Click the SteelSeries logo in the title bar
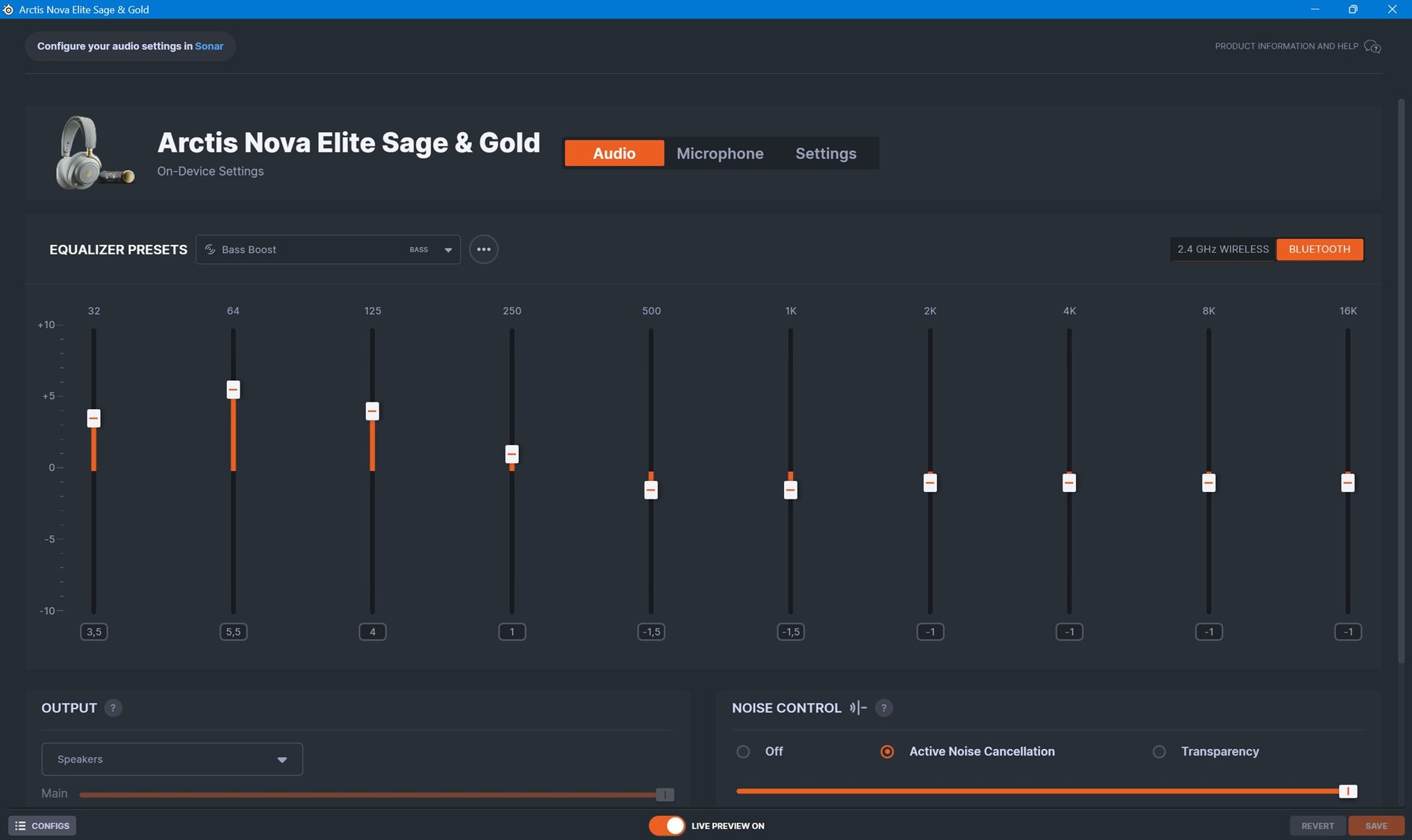Screen dimensions: 1412x840 tap(8, 10)
